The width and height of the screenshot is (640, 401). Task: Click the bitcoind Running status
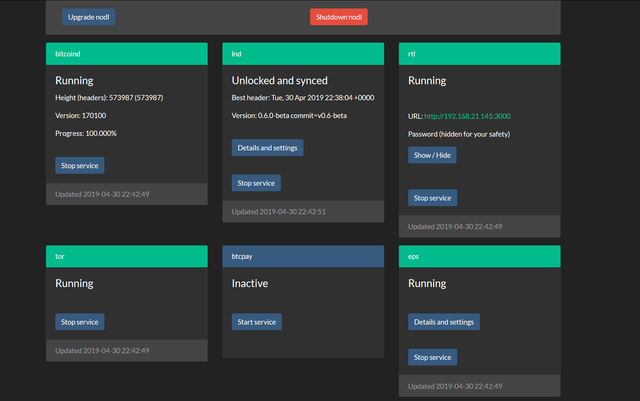74,80
